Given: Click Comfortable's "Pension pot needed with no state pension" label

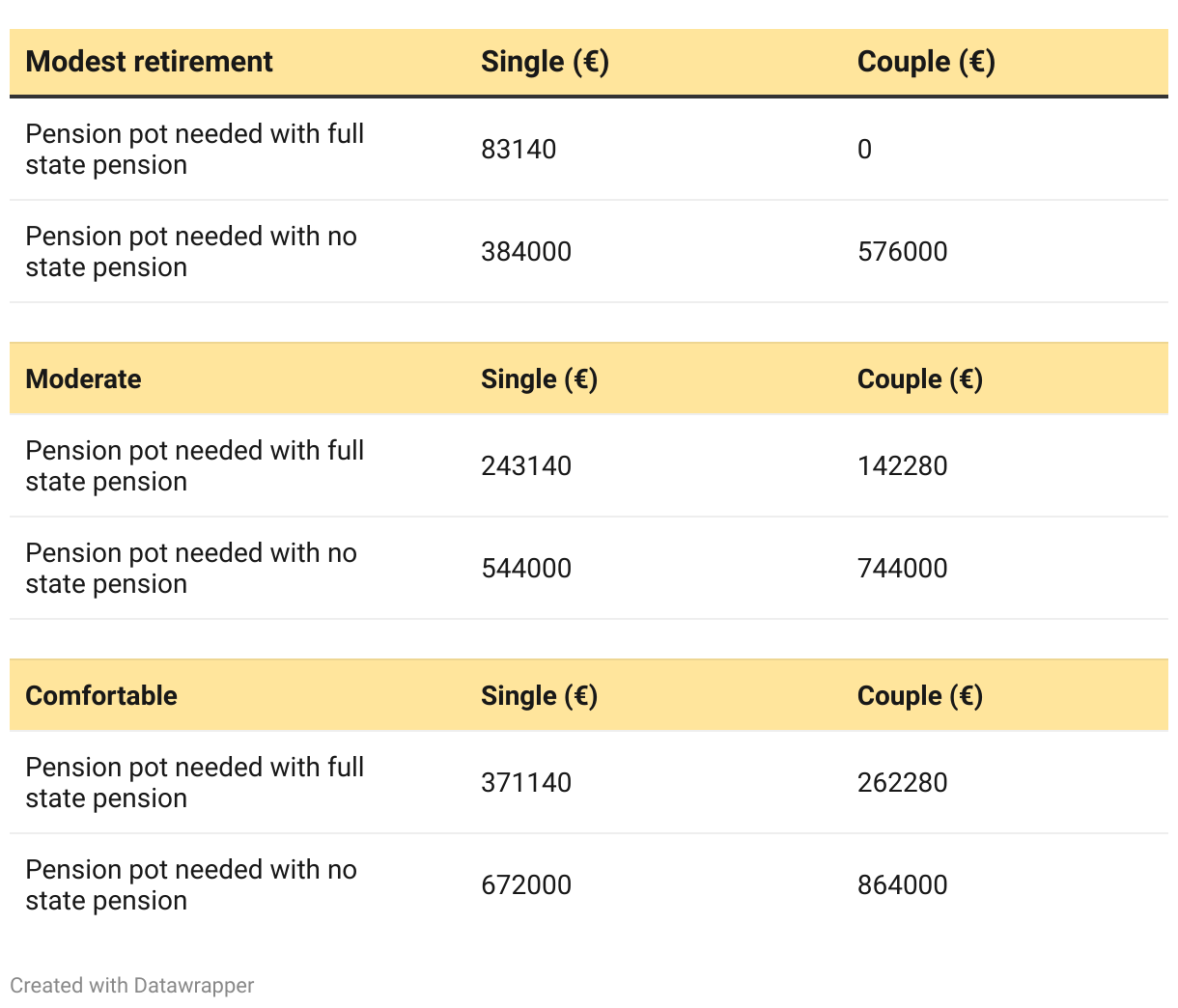Looking at the screenshot, I should 191,884.
